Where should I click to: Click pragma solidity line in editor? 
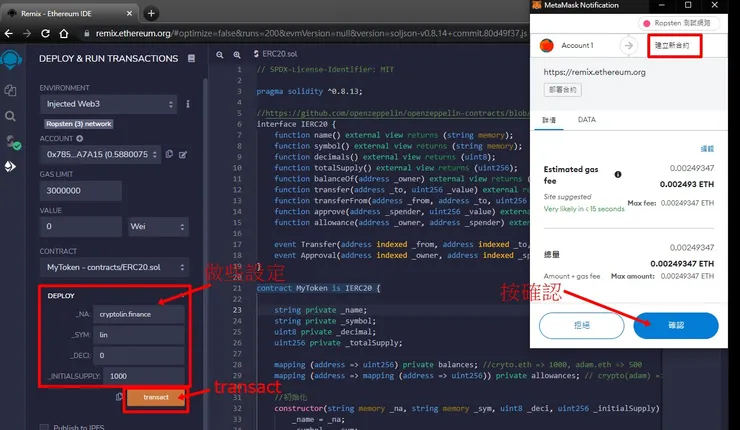[x=309, y=91]
